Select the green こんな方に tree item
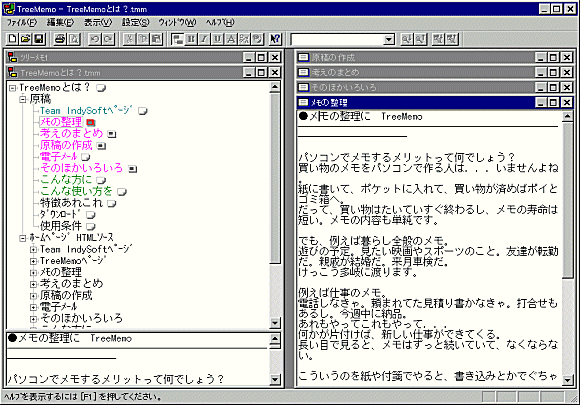The image size is (580, 405). (66, 180)
